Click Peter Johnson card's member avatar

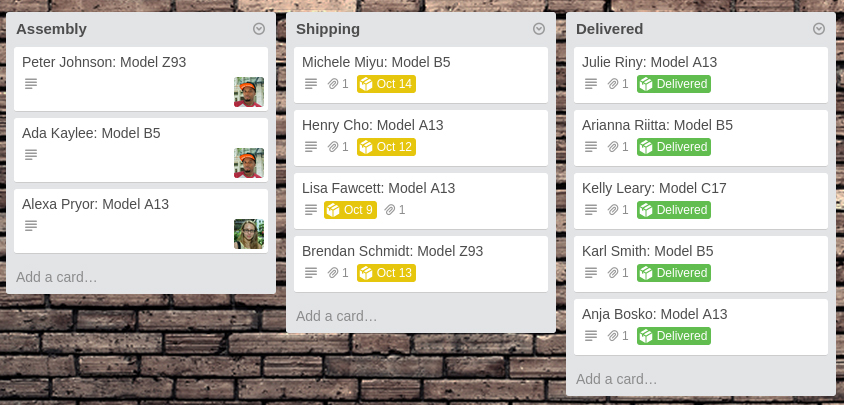point(249,92)
